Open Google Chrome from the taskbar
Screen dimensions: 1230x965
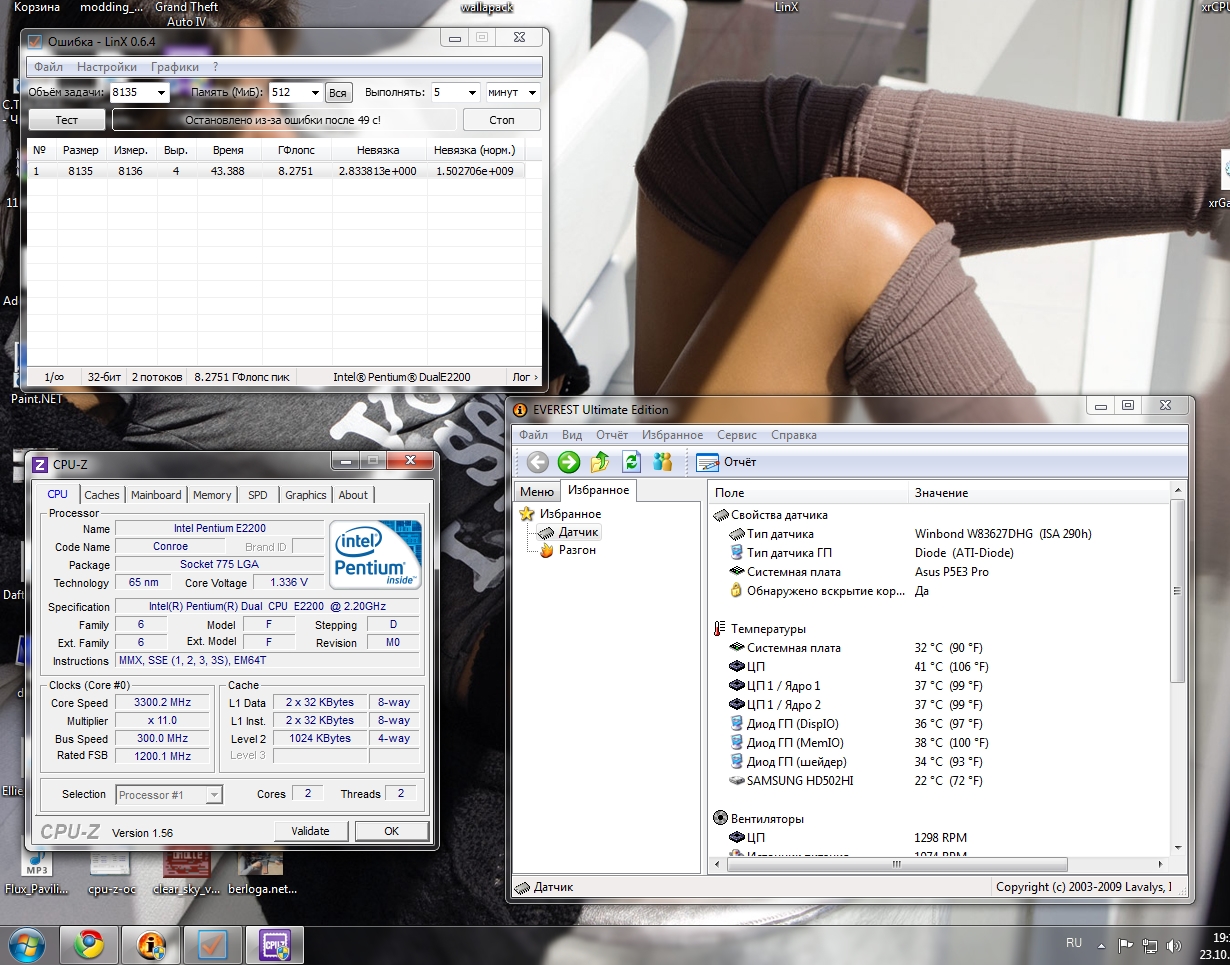(89, 944)
